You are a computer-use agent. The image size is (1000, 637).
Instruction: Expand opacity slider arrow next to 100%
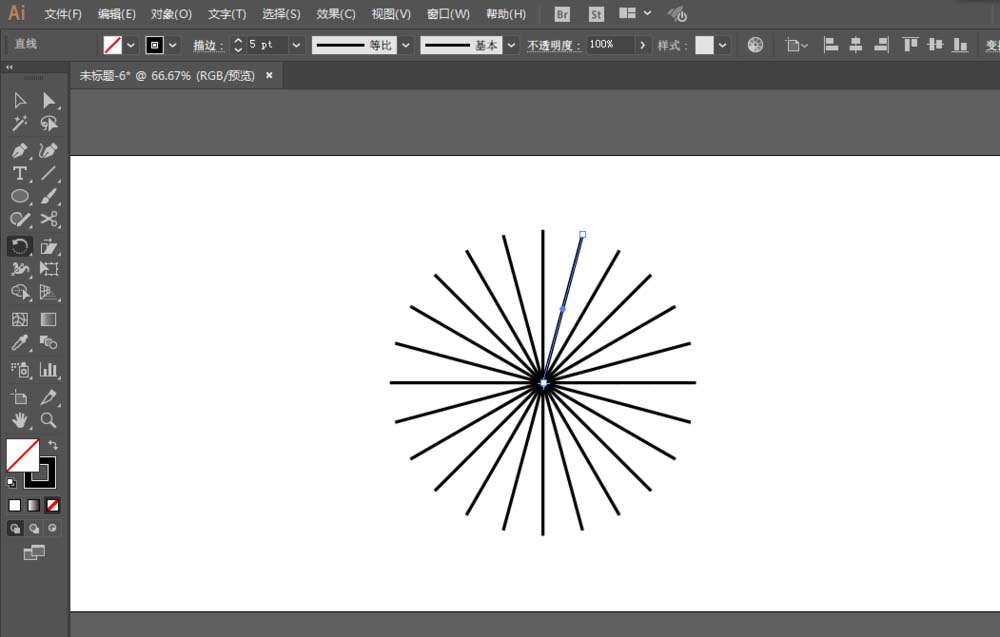click(642, 45)
